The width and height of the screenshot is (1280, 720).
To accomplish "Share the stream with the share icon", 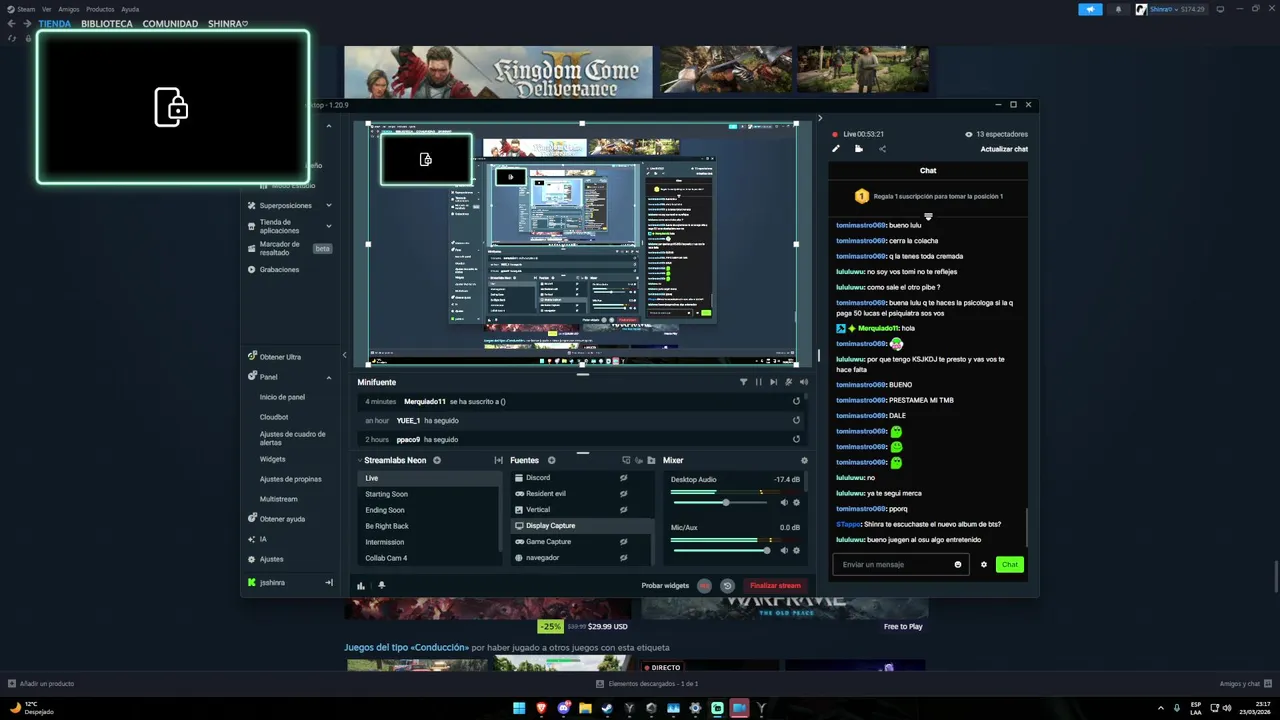I will (x=882, y=149).
